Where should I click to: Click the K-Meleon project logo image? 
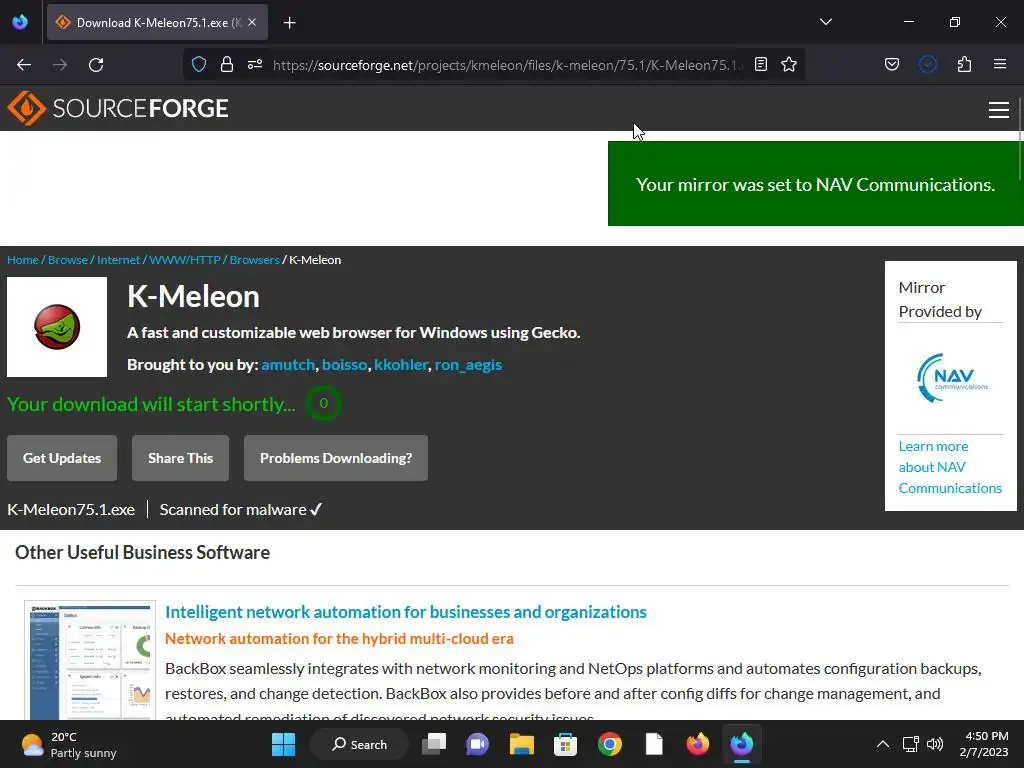point(57,327)
